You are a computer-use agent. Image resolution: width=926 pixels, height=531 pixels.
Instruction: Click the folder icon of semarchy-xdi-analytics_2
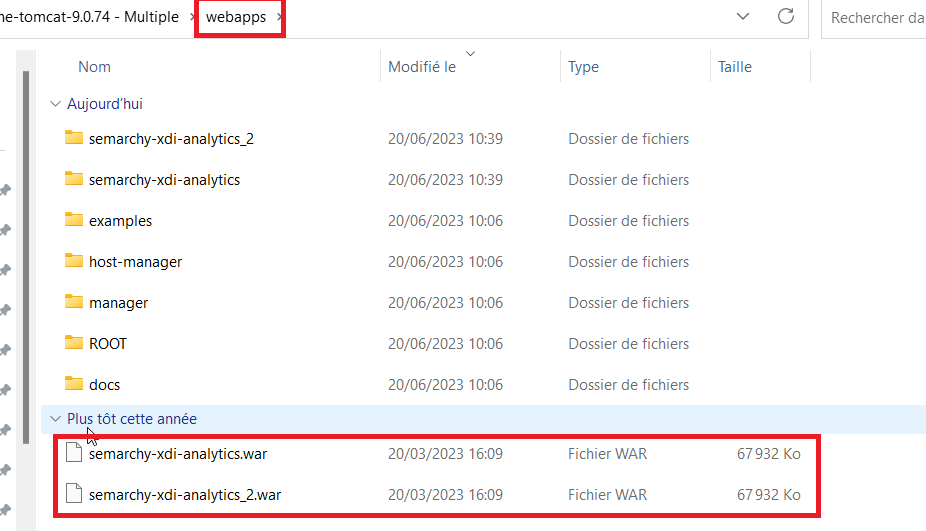74,138
